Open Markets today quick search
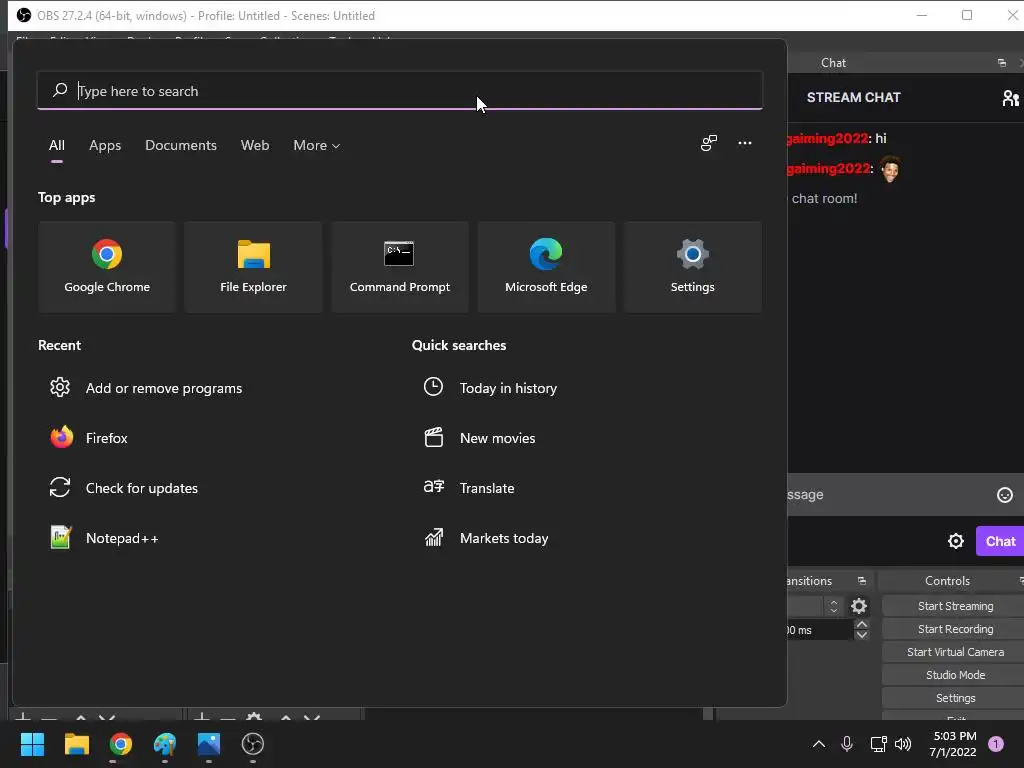Viewport: 1024px width, 768px height. click(487, 538)
